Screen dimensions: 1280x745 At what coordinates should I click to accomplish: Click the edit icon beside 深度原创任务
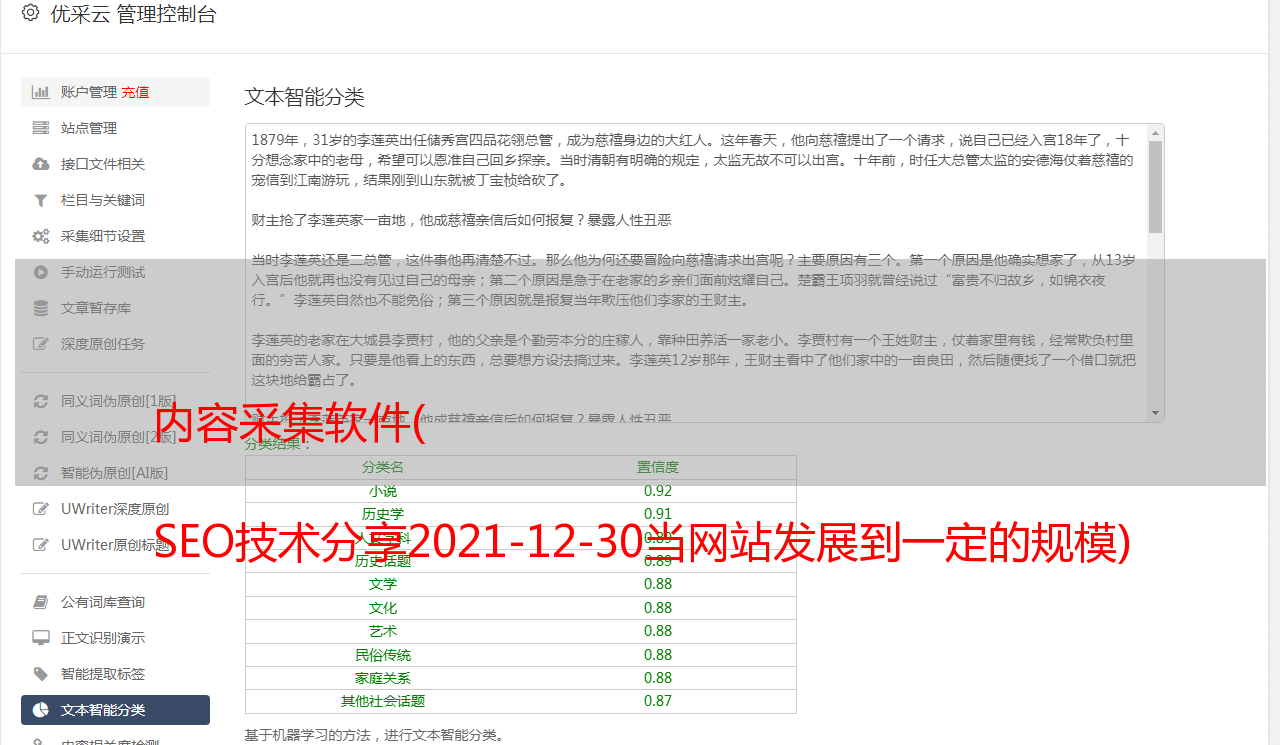[x=41, y=344]
